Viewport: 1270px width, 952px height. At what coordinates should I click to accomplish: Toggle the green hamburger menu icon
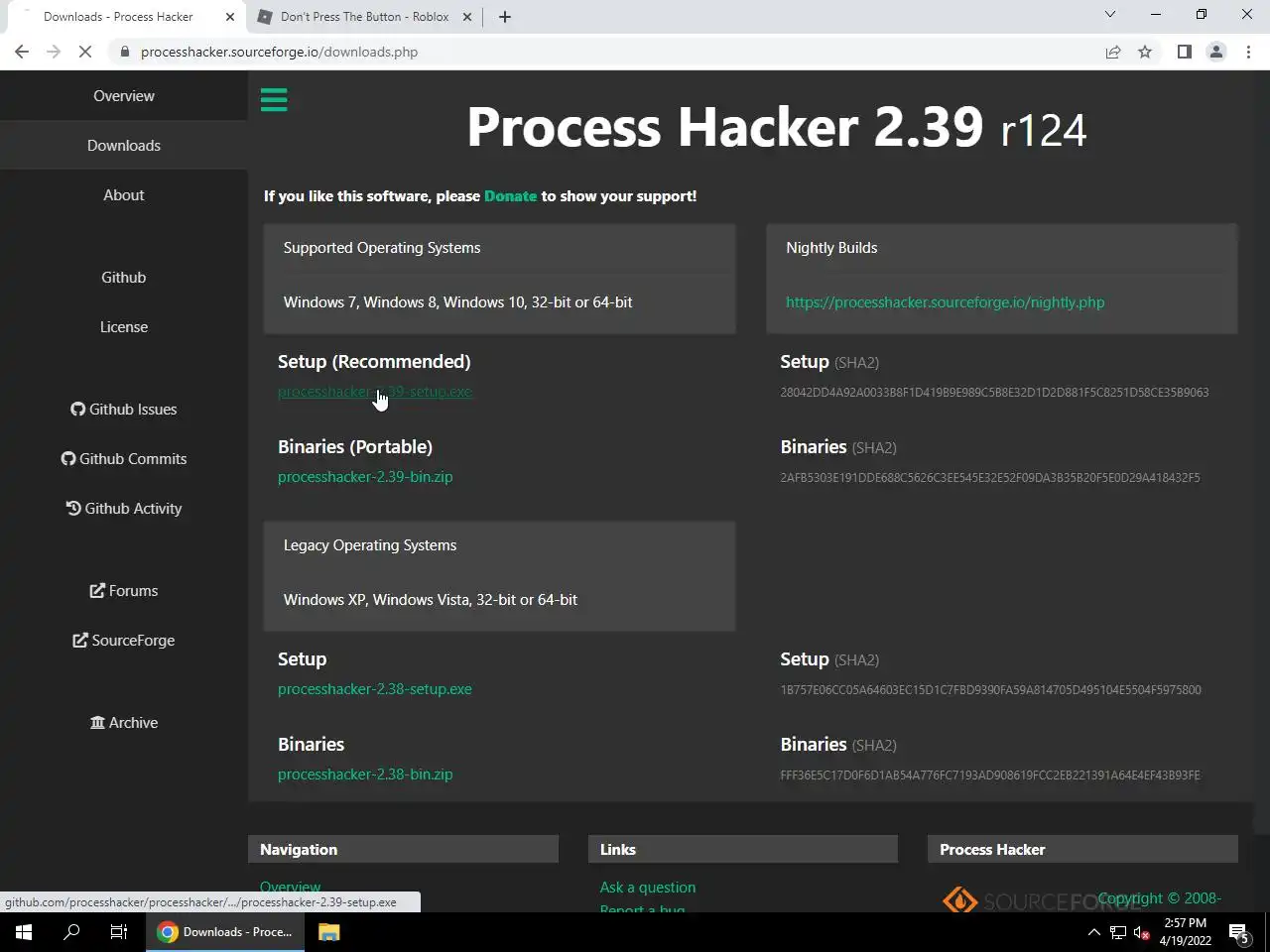pos(274,99)
